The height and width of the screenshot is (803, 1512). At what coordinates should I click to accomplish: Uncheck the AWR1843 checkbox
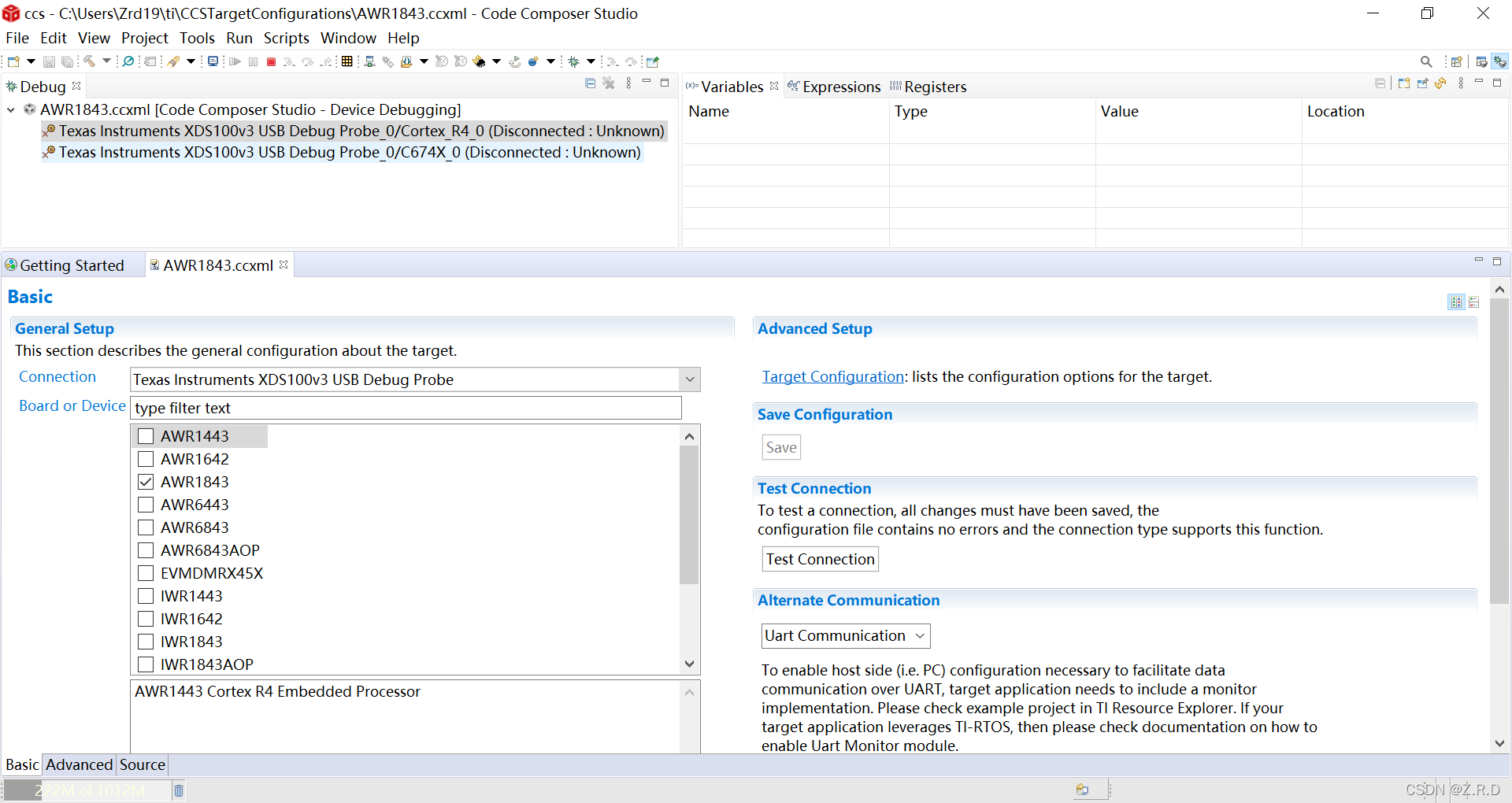(146, 482)
